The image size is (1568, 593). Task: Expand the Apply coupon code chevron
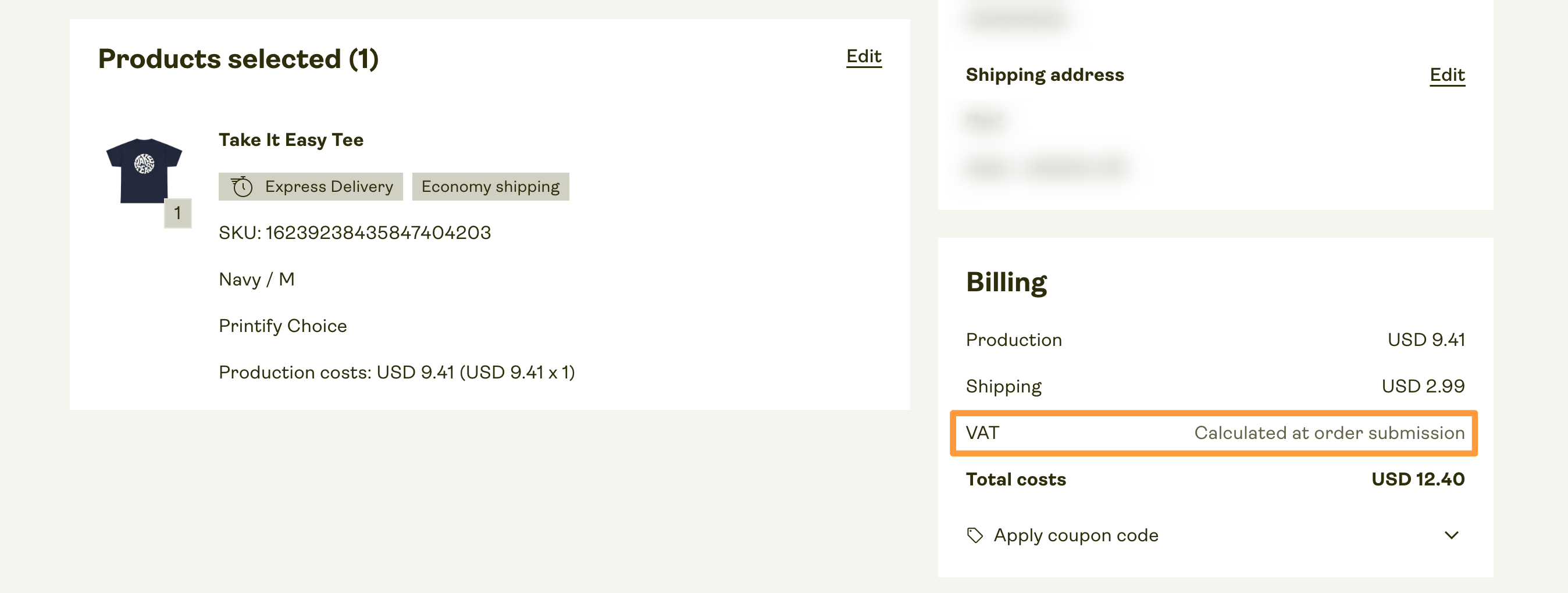click(1451, 535)
